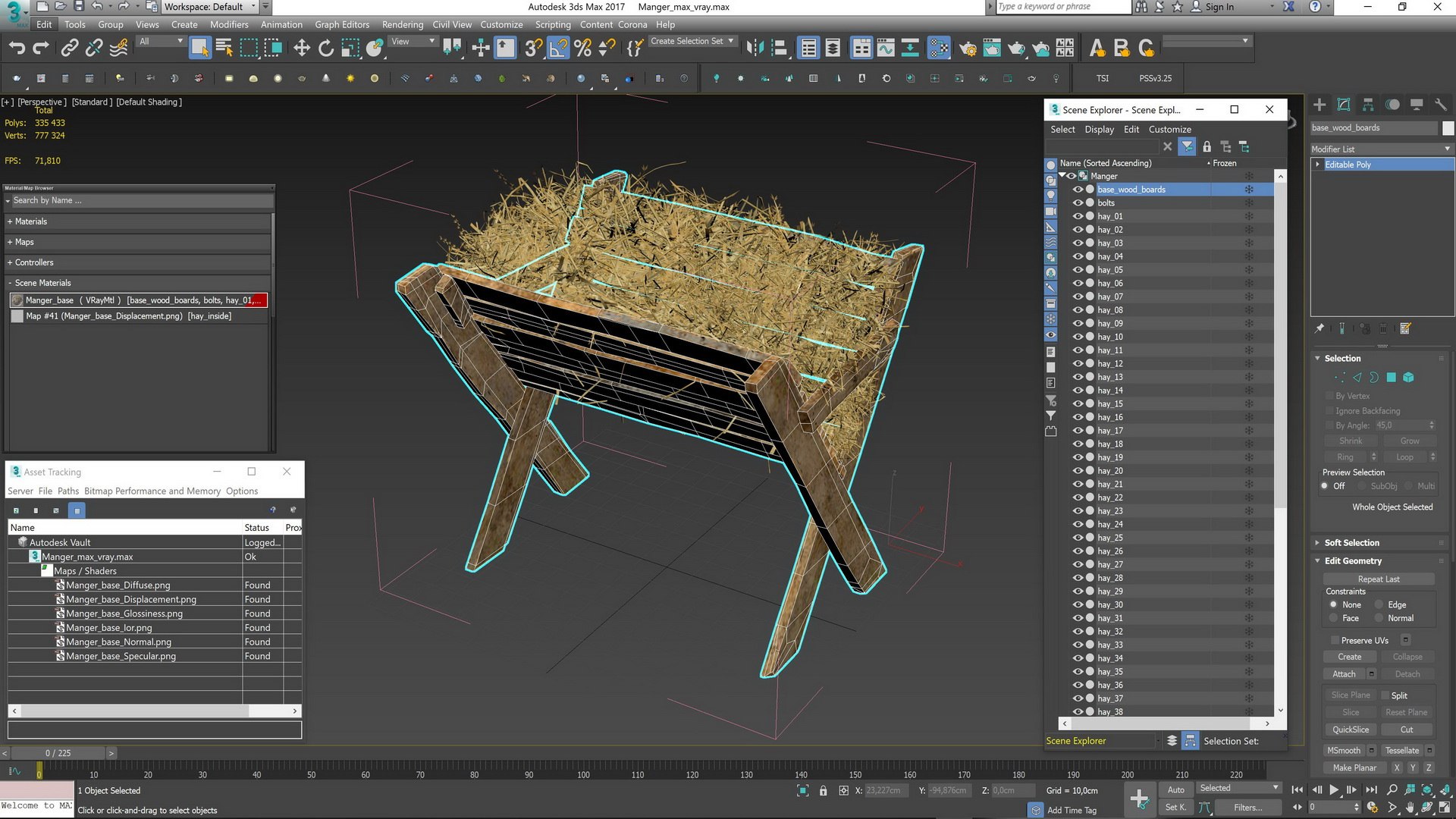
Task: Switch to the Create command panel
Action: click(1319, 105)
